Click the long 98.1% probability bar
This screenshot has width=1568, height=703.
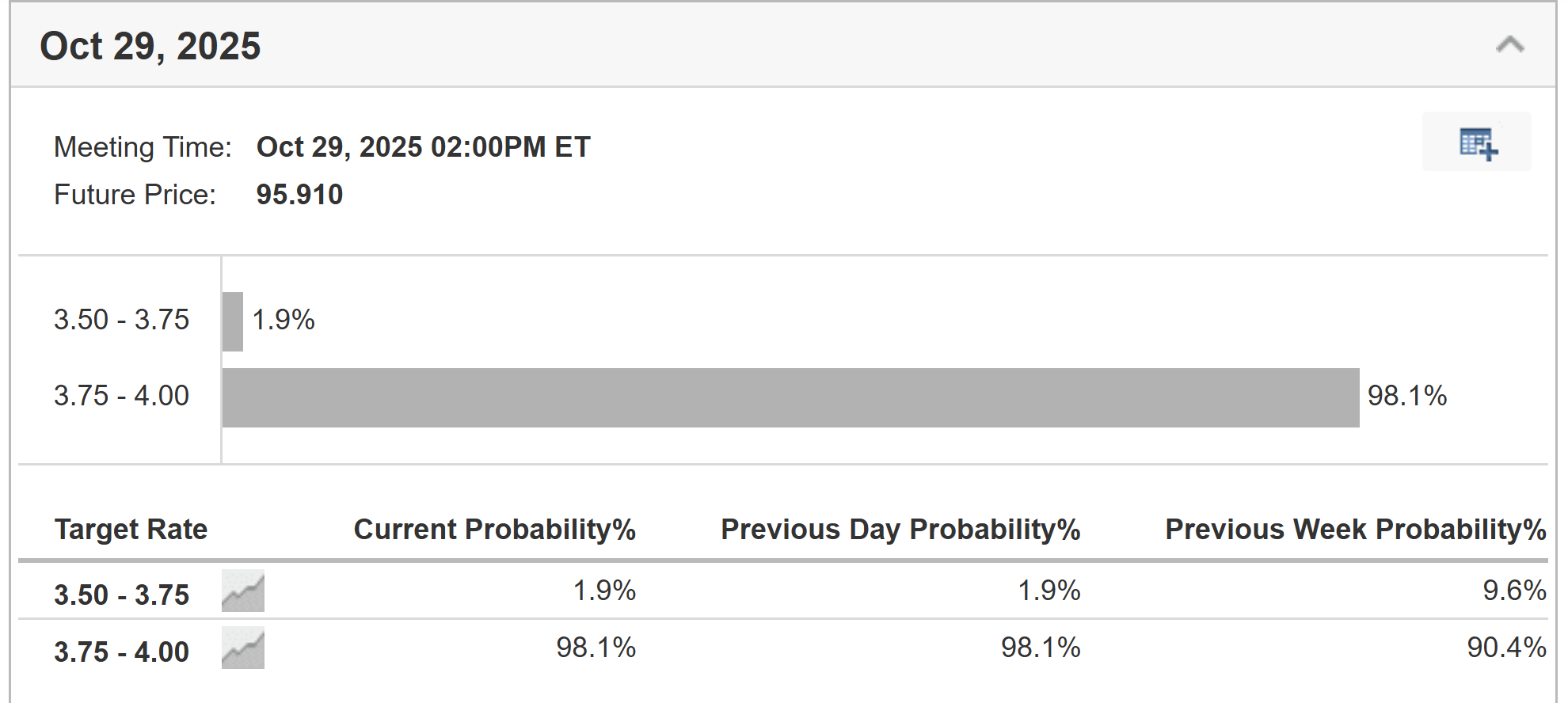click(x=790, y=397)
